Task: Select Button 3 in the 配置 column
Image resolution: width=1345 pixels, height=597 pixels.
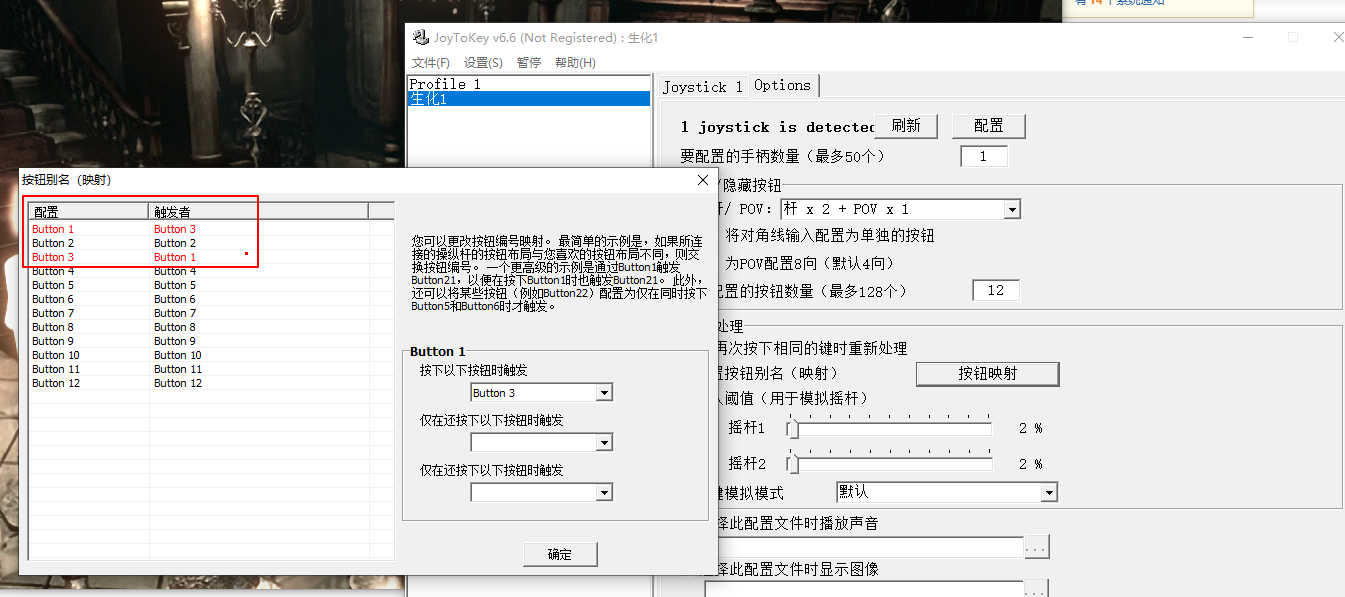Action: point(53,257)
